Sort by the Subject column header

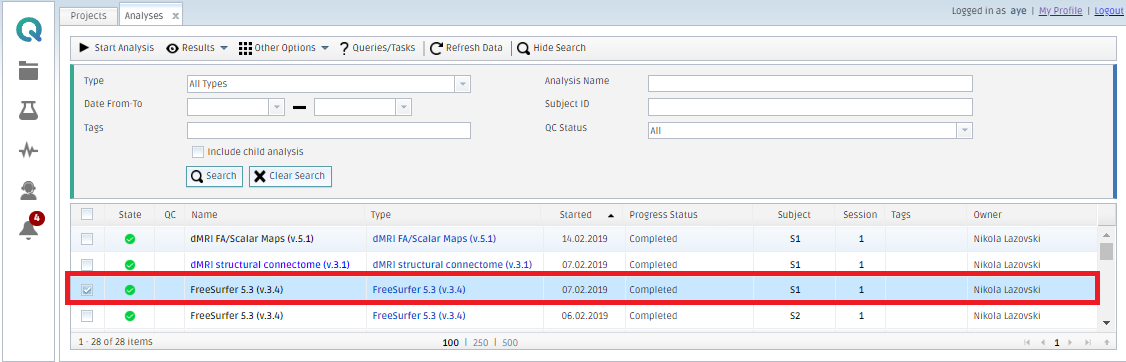794,215
